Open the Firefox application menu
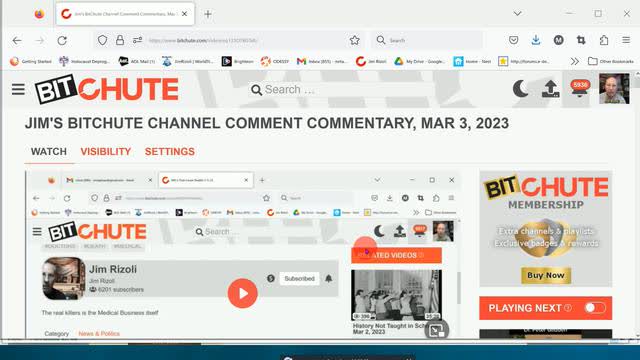Screen dimensions: 640x360 tap(626, 40)
